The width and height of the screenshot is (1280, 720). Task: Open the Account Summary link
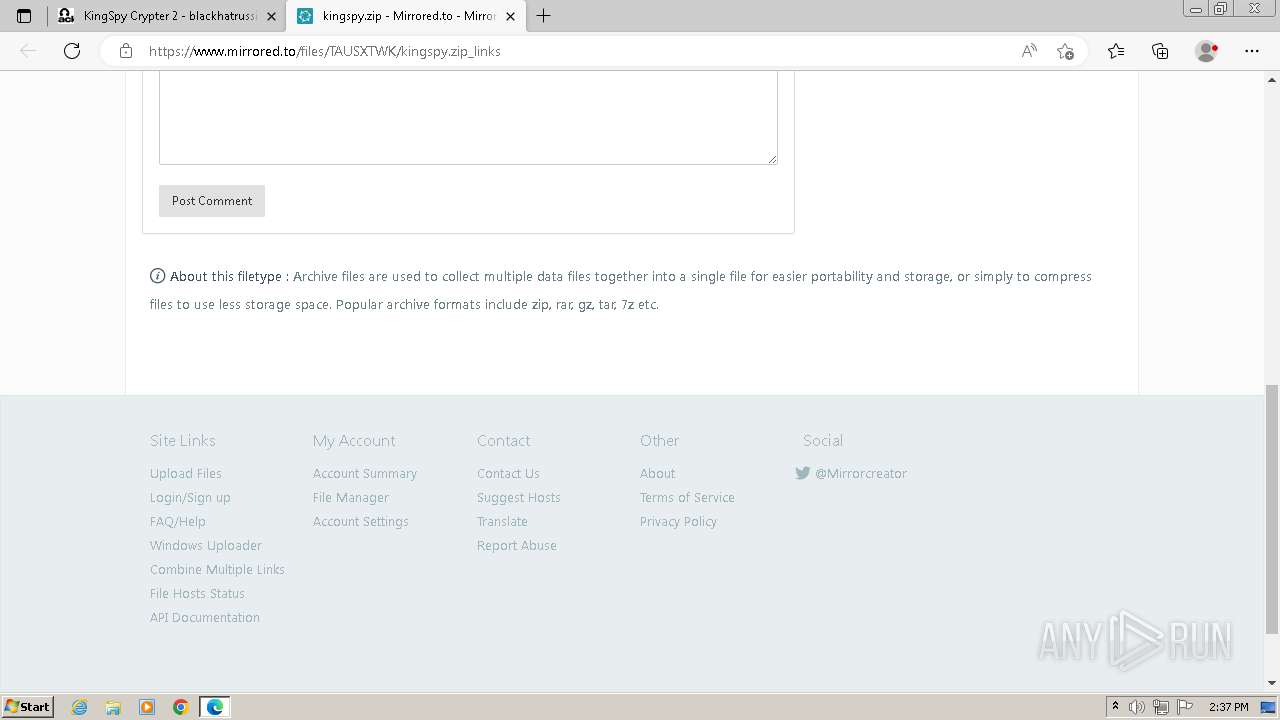click(x=365, y=473)
